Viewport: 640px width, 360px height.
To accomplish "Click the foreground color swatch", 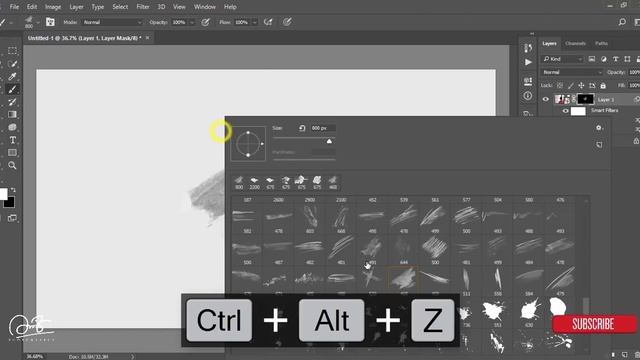I will point(3,194).
